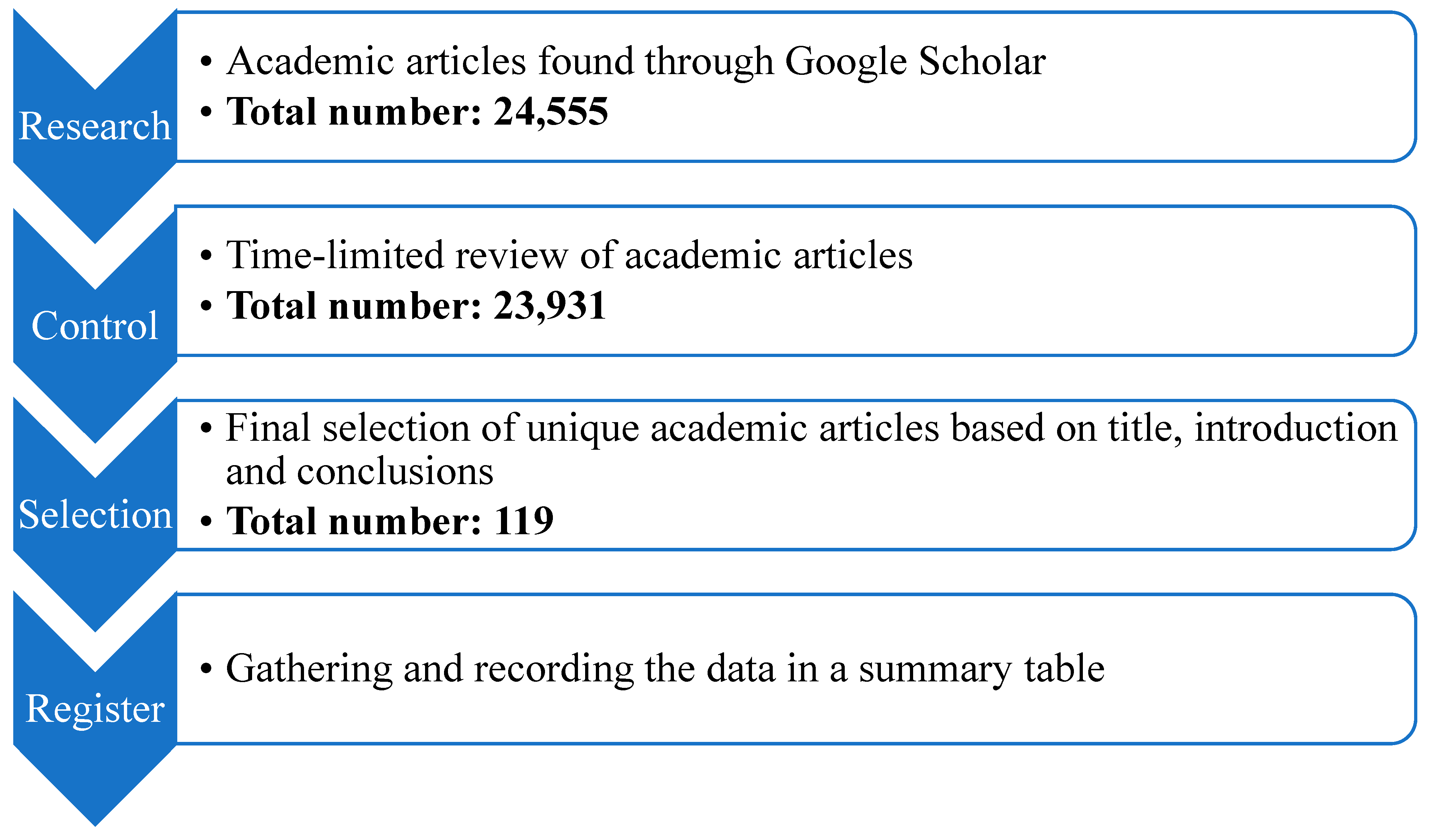This screenshot has width=1432, height=840.
Task: Click the bullet before "Gathering and recording"
Action: pyautogui.click(x=206, y=670)
